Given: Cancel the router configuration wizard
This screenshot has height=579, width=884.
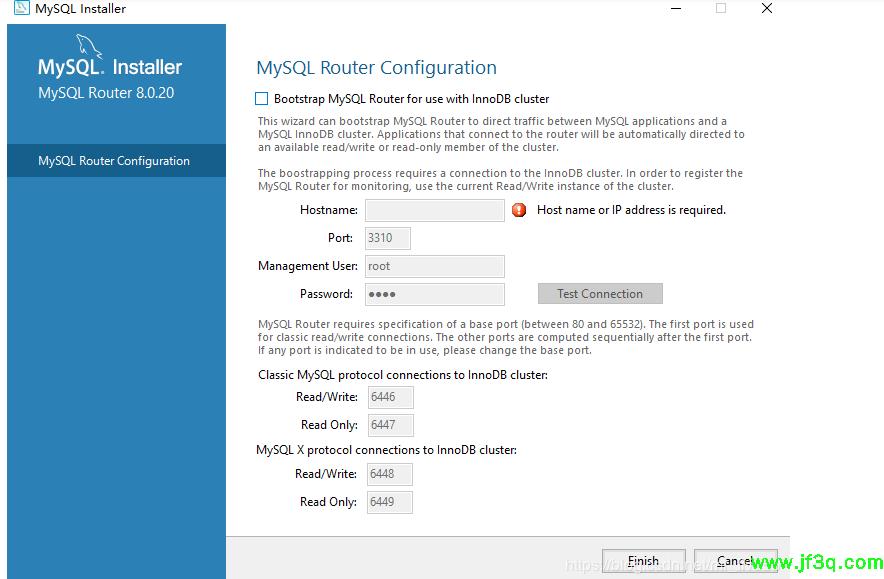Looking at the screenshot, I should (x=734, y=561).
